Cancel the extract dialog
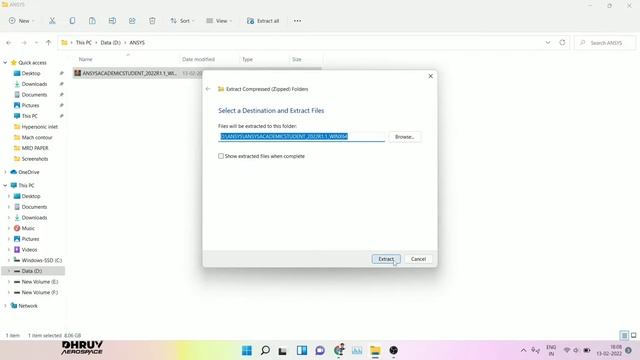This screenshot has height=360, width=640. point(418,259)
